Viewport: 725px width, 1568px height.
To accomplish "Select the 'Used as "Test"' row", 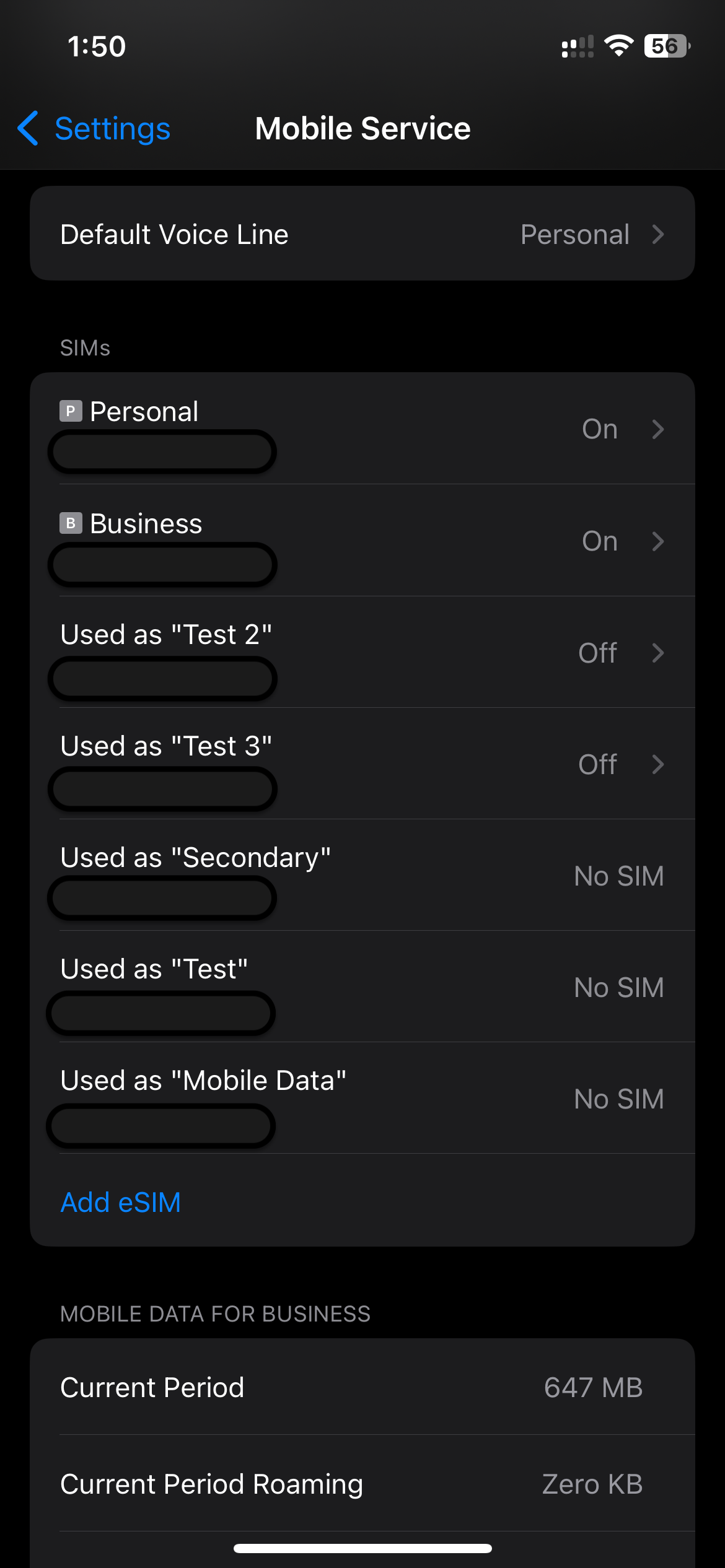I will pyautogui.click(x=362, y=987).
